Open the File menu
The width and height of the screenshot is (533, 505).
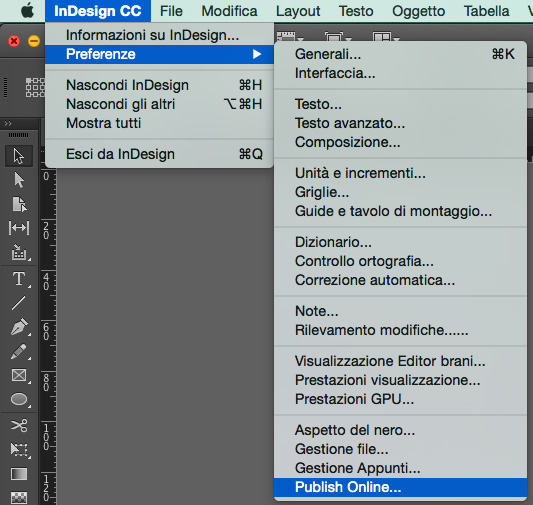(x=171, y=11)
